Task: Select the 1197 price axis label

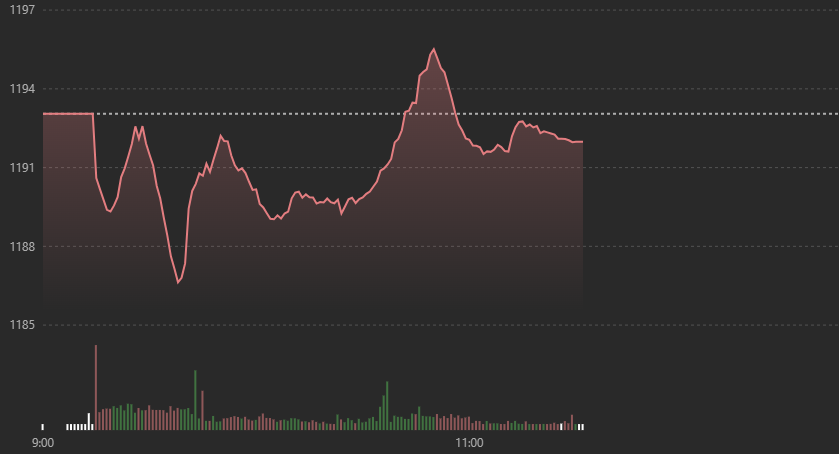Action: click(x=22, y=10)
